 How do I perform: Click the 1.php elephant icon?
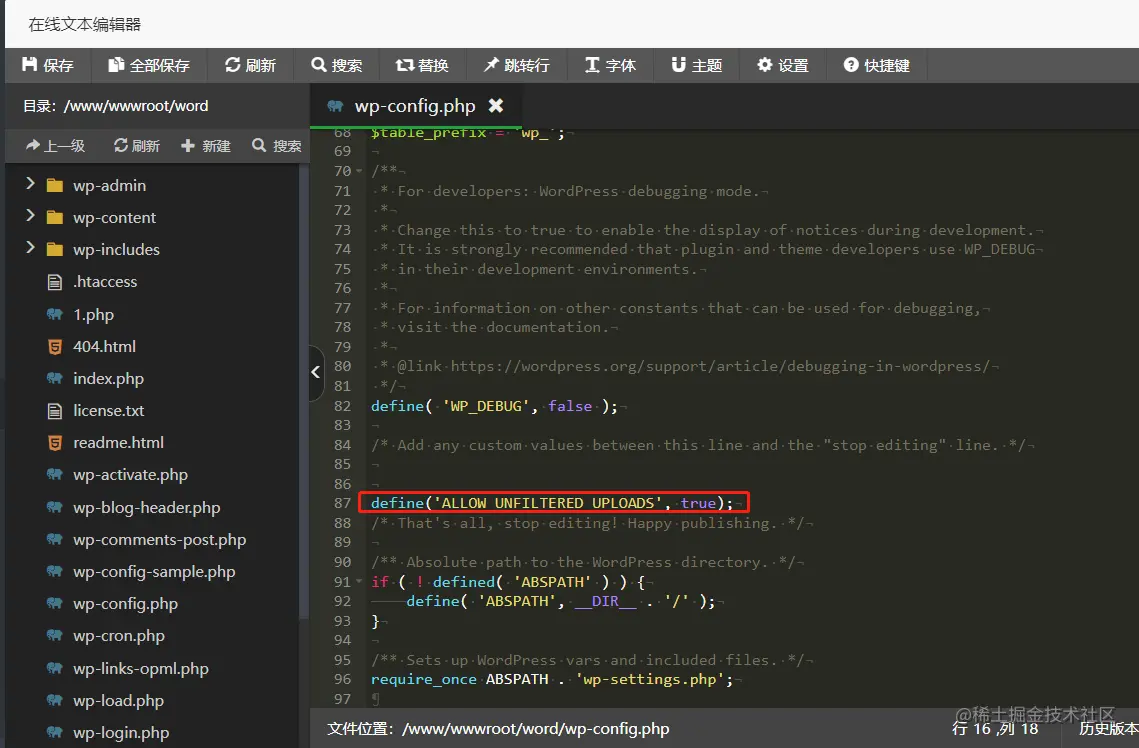54,314
